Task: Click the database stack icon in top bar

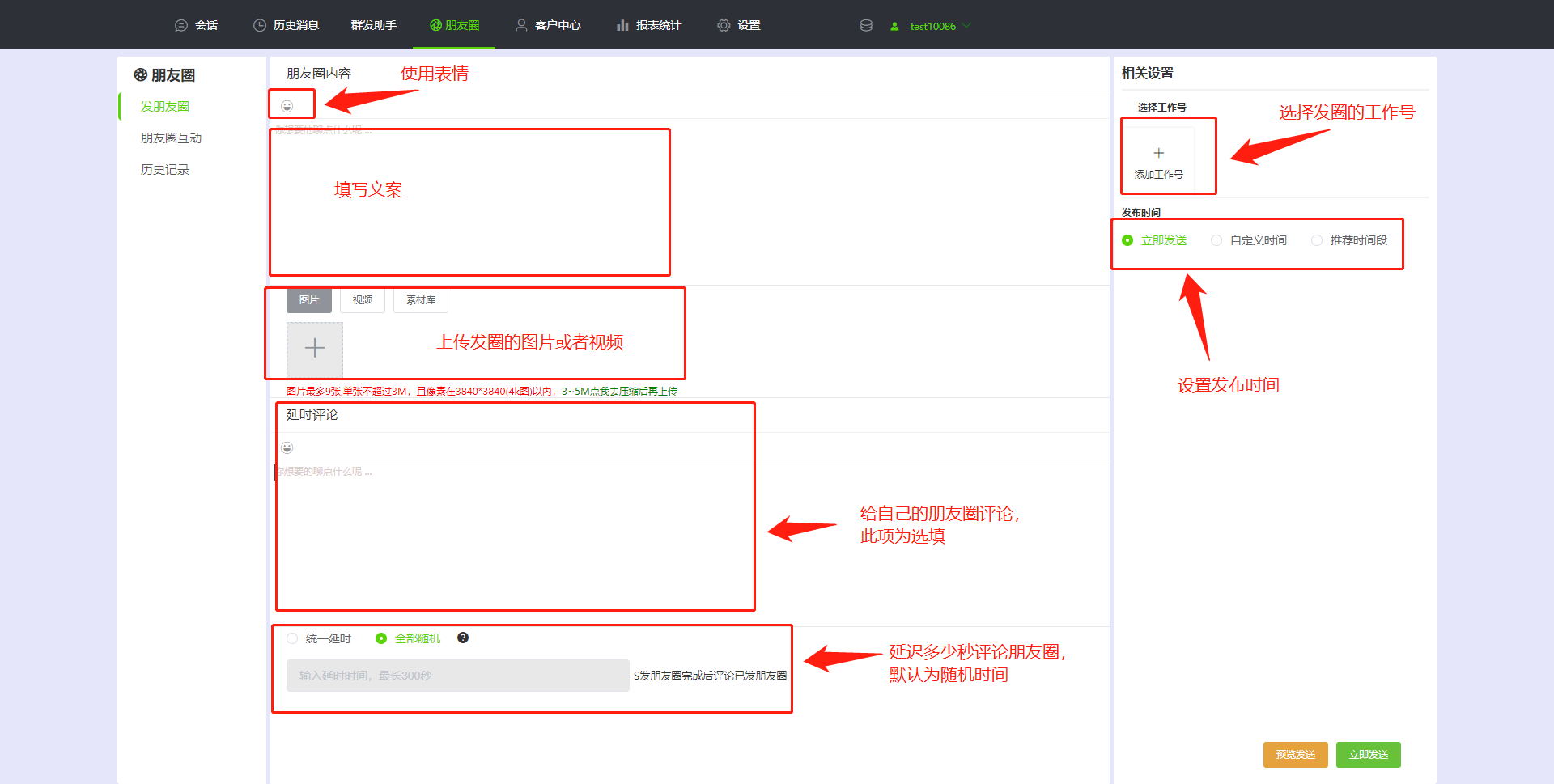Action: click(866, 26)
